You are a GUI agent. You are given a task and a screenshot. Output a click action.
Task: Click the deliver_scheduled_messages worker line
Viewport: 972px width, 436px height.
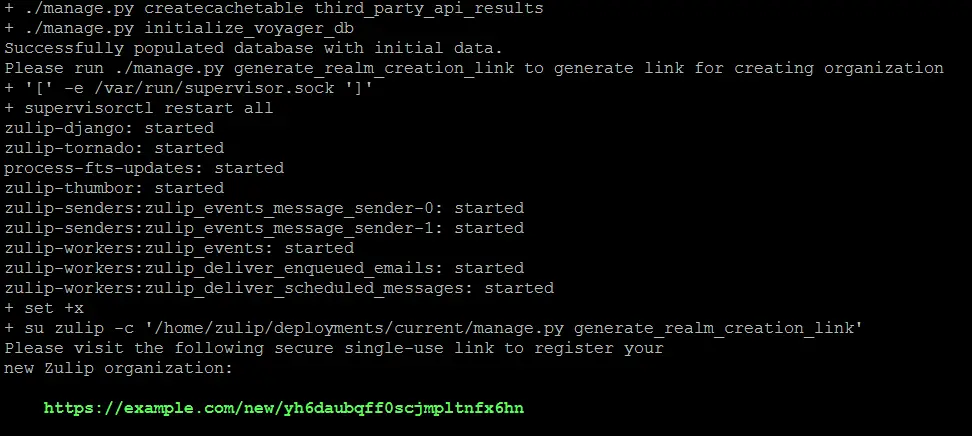(279, 288)
